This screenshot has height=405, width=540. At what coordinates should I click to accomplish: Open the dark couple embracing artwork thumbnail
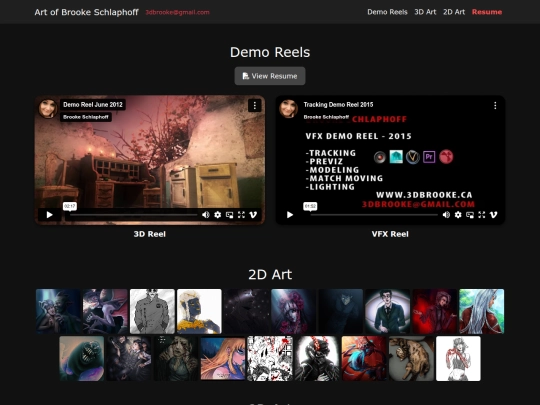point(129,359)
